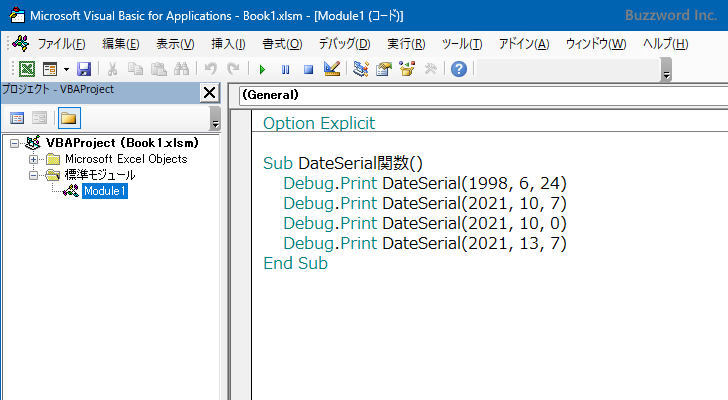Collapse the 標準モジュール folder
Image resolution: width=728 pixels, height=400 pixels.
point(33,175)
